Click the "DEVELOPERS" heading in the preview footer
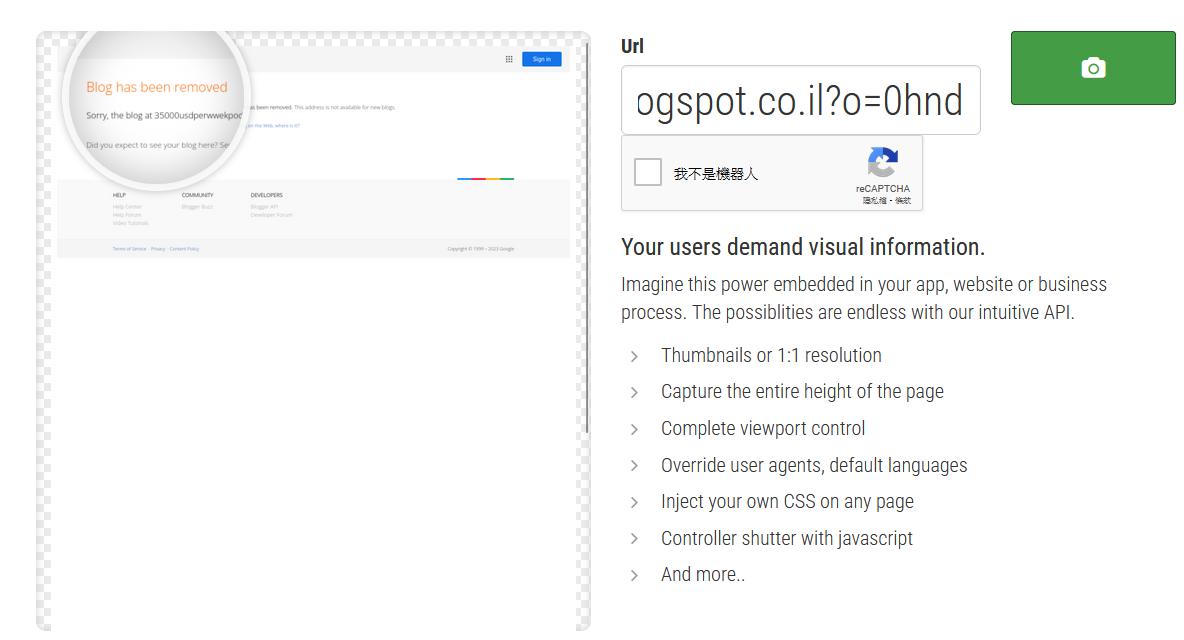1184x640 pixels. click(x=267, y=195)
